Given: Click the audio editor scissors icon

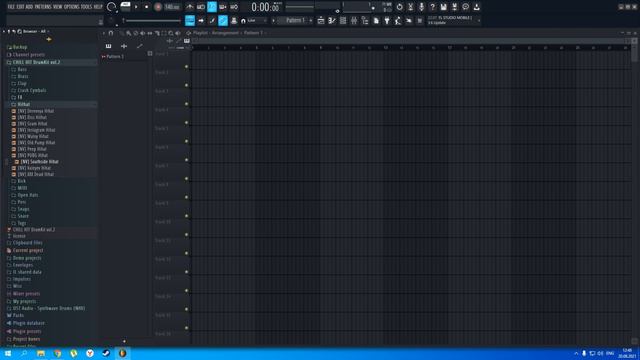Looking at the screenshot, I should [x=411, y=7].
